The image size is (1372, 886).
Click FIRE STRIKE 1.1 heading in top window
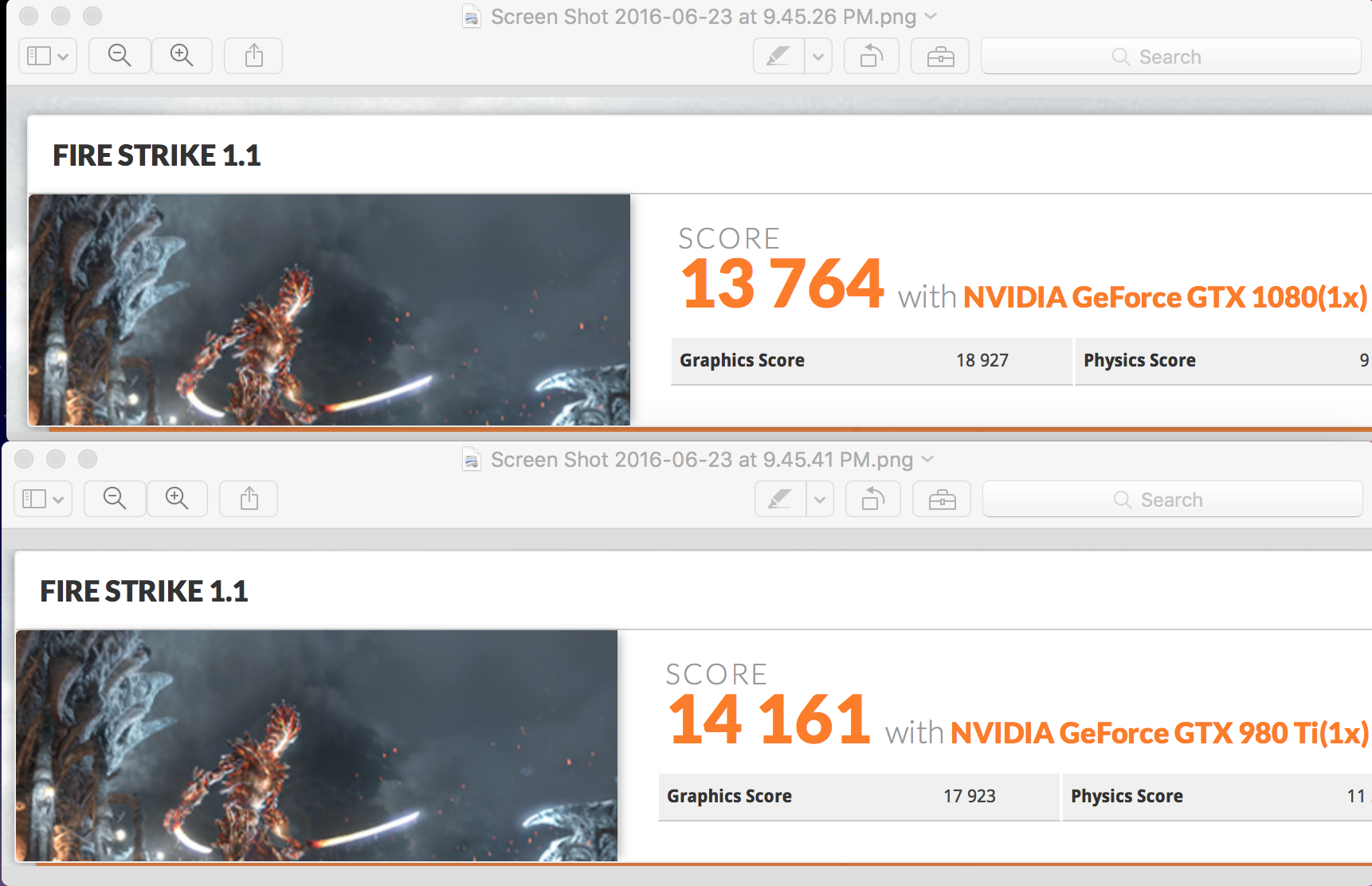point(157,155)
